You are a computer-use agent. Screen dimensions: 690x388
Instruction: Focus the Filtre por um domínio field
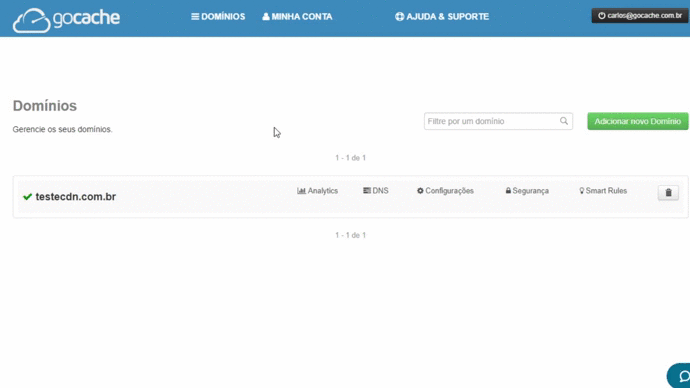pyautogui.click(x=498, y=121)
